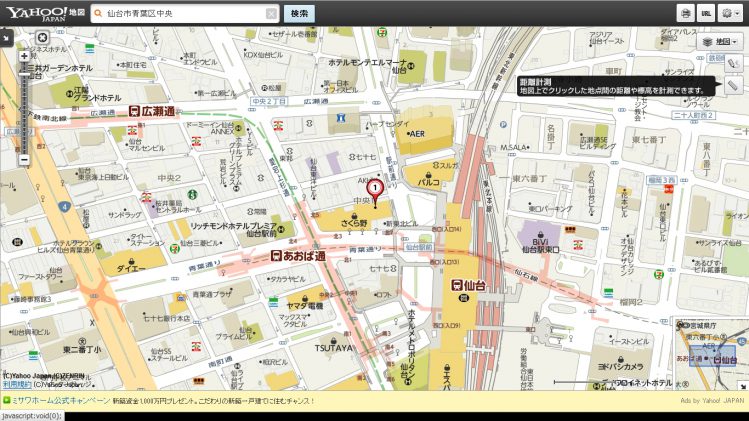Click the ヨドバシカメラ shopping icon

coord(621,359)
